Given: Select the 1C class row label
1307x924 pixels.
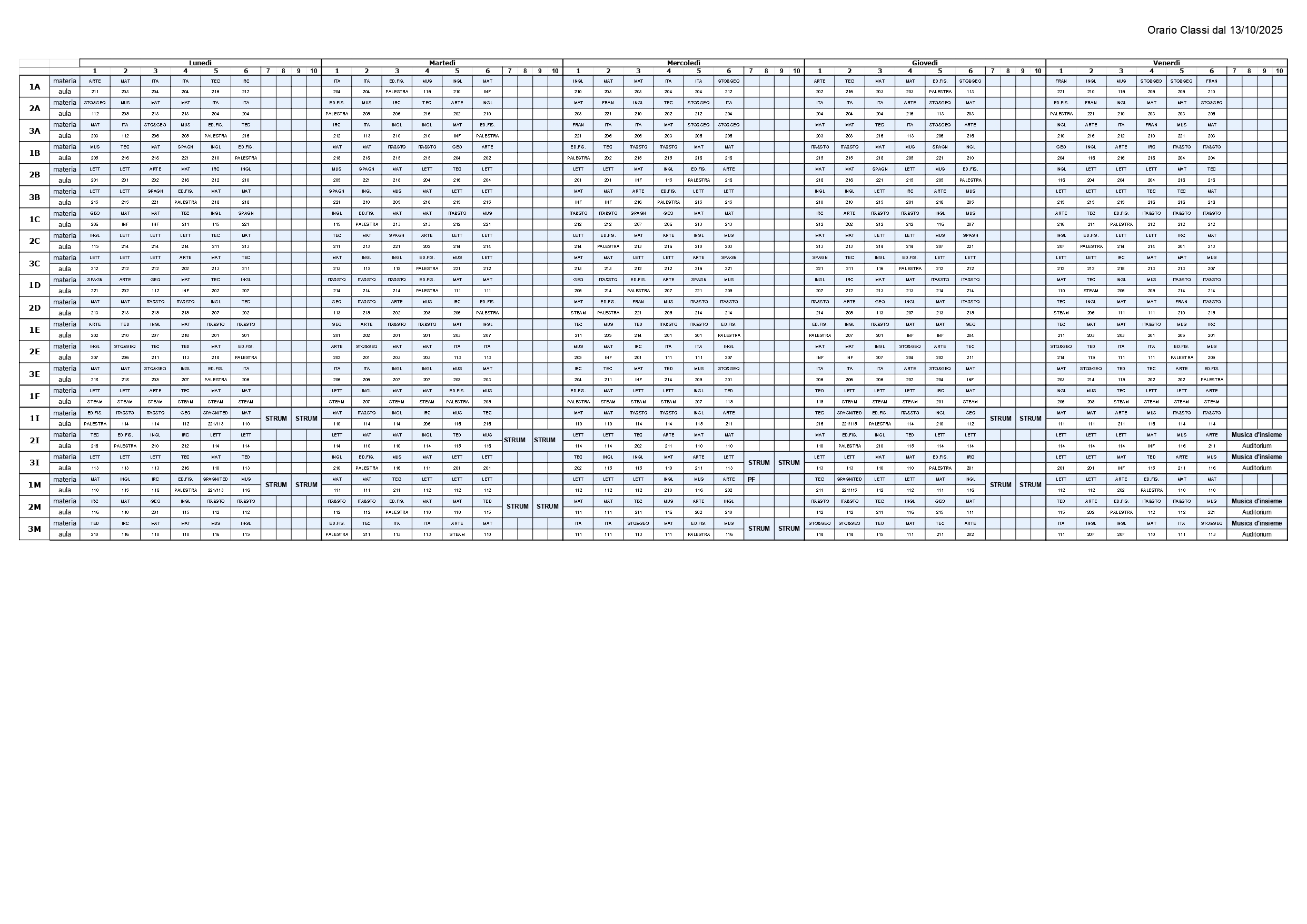Looking at the screenshot, I should 35,219.
